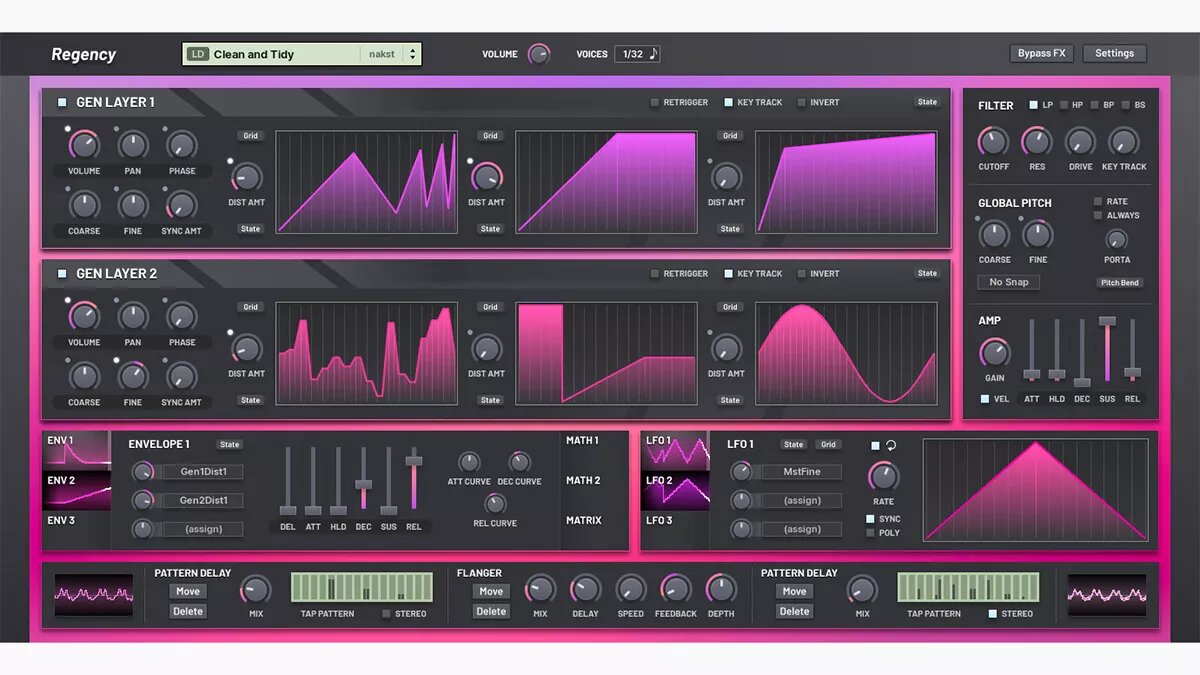Click the Amp SUS slider
Viewport: 1200px width, 675px height.
click(x=1107, y=350)
